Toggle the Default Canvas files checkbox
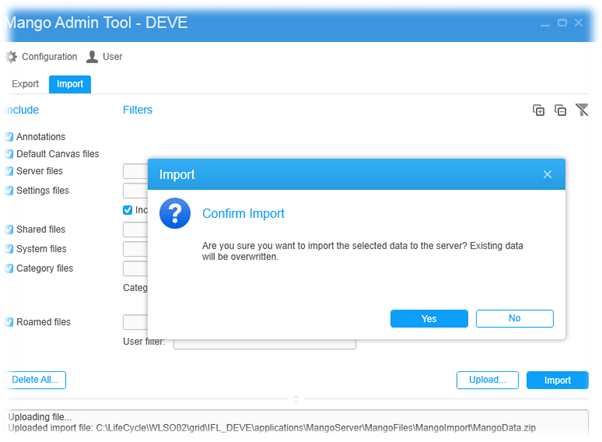Screen dimensions: 602x442 [9, 154]
